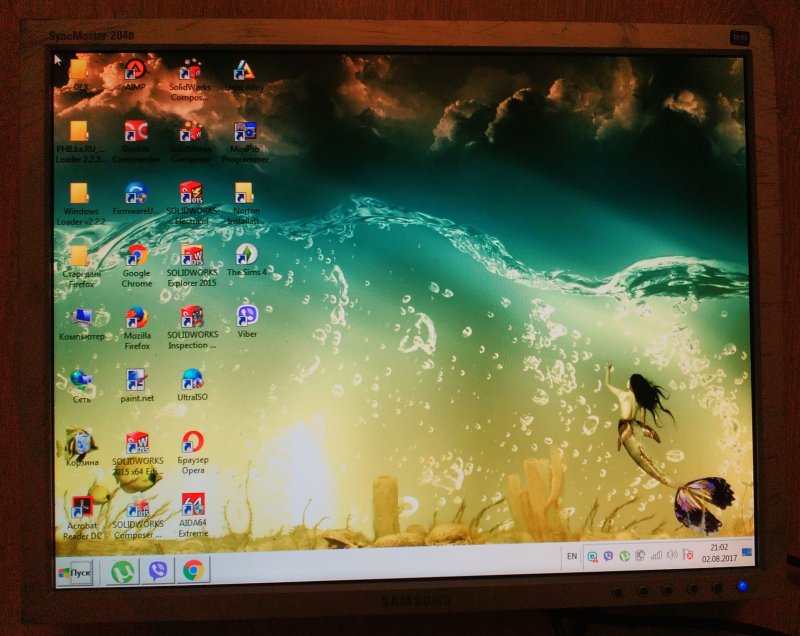This screenshot has height=636, width=800.
Task: Launch The Sims 4 shortcut
Action: (247, 256)
